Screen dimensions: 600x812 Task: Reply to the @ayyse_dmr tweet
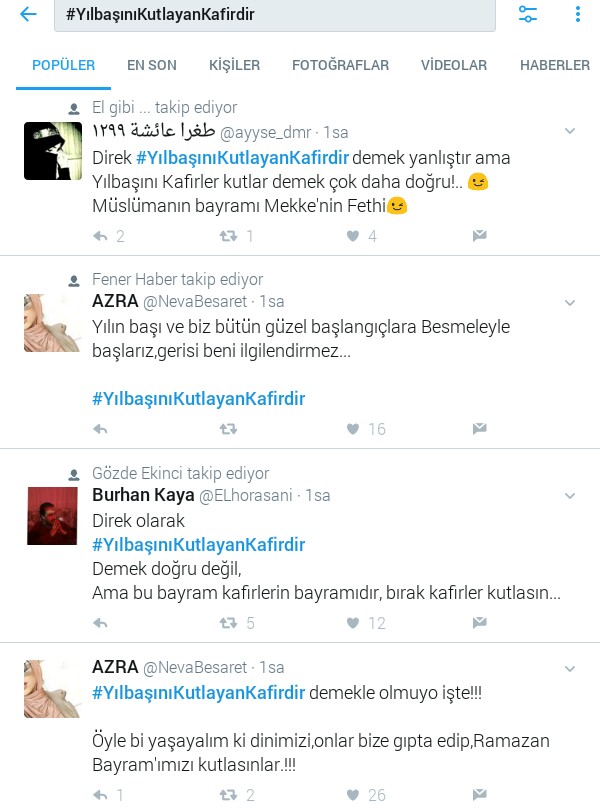[100, 236]
